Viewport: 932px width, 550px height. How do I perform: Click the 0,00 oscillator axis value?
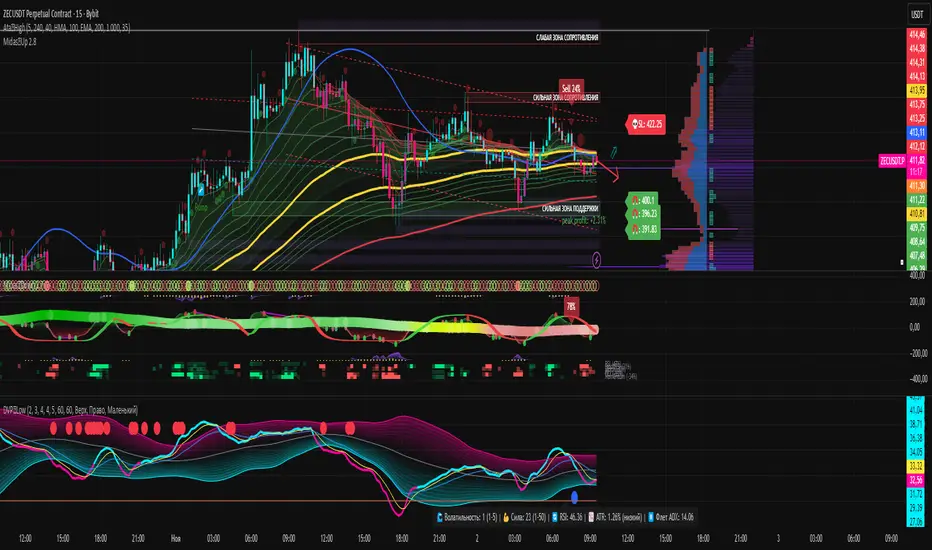[x=914, y=327]
